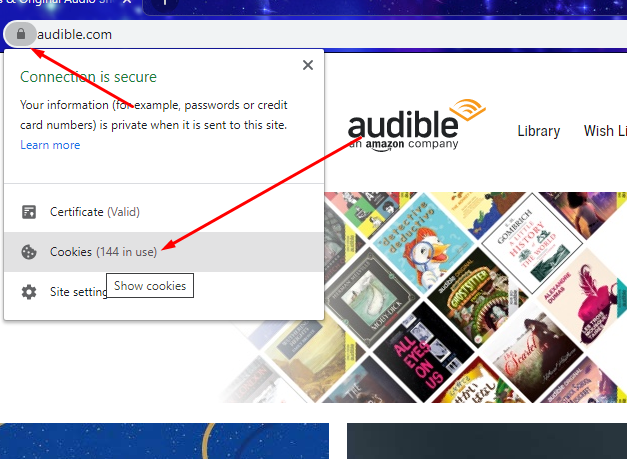Select the All Eyes On Us cover
Screen dimensions: 627x459
(x=422, y=352)
